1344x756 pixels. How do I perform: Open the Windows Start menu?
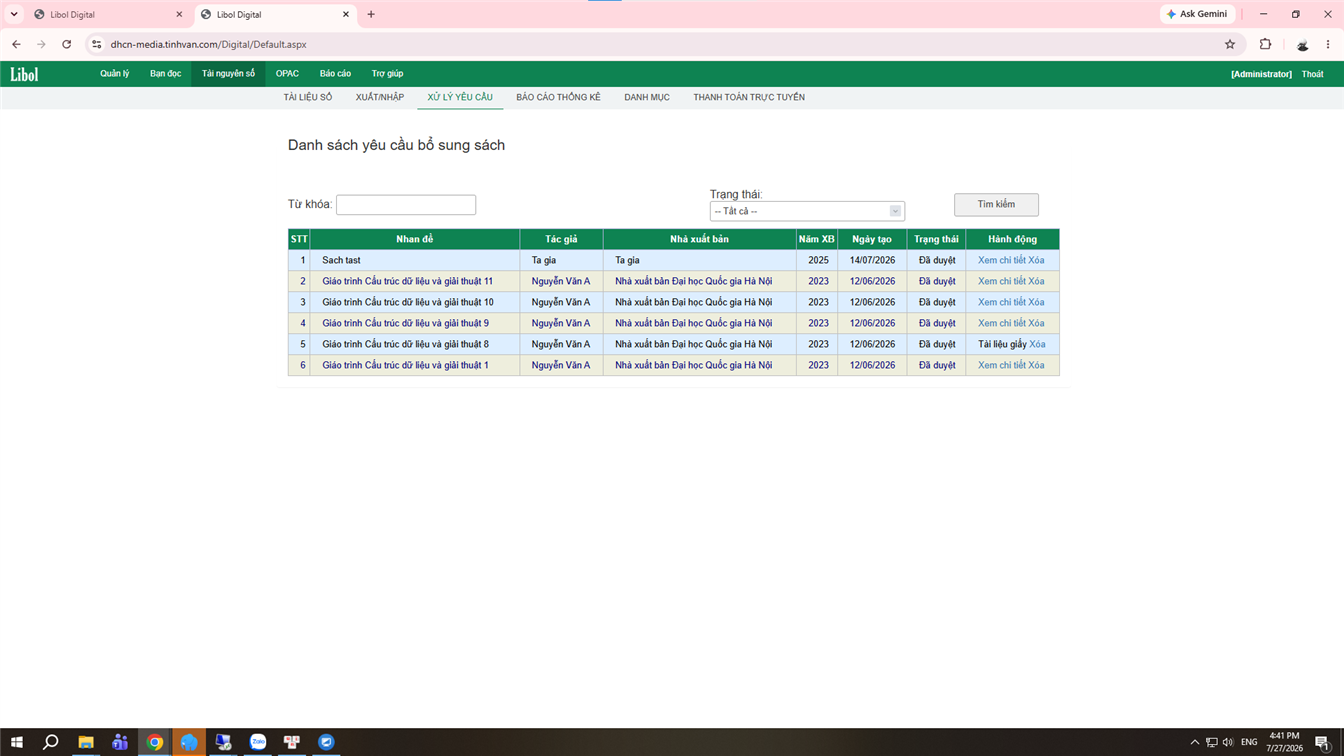17,742
